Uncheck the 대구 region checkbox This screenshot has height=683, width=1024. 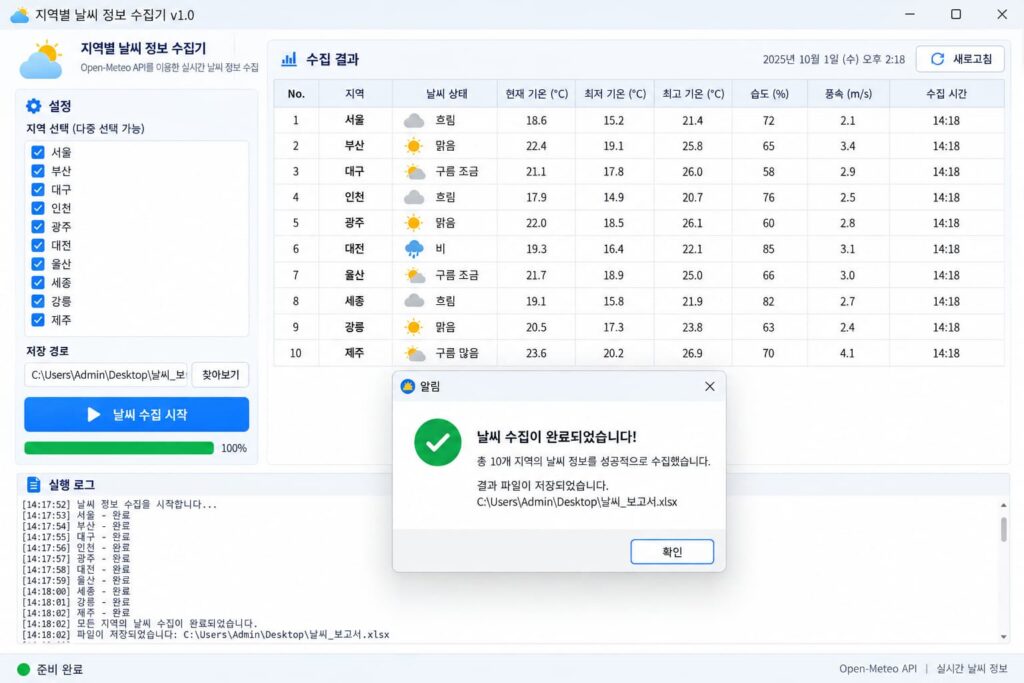pos(38,189)
